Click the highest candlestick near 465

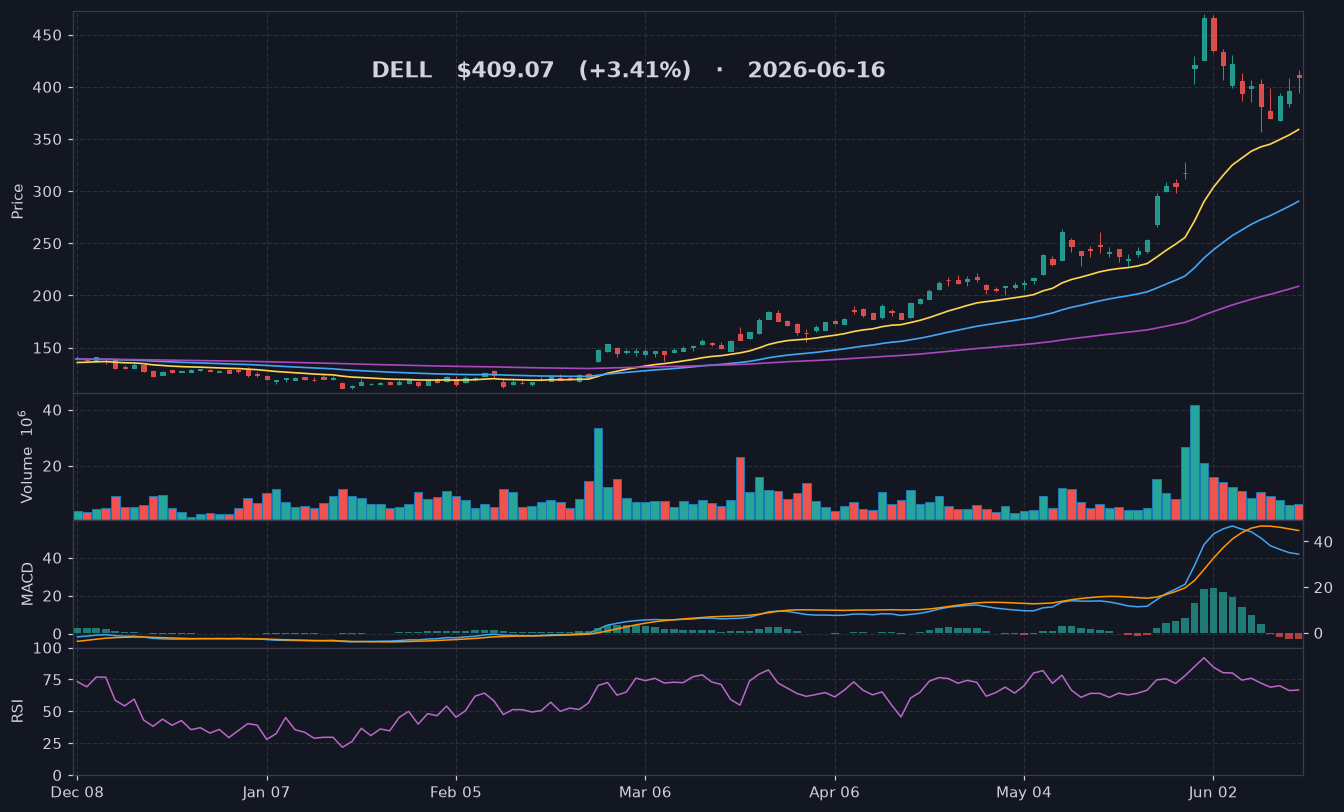[1204, 38]
